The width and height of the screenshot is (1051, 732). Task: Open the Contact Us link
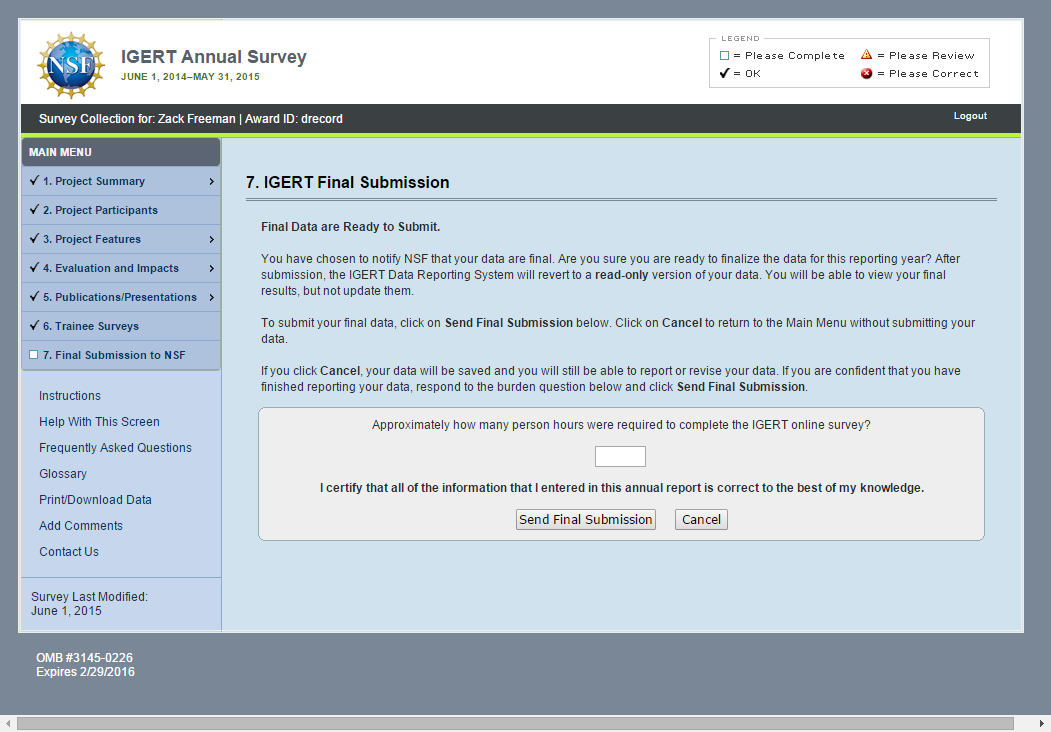click(x=69, y=552)
